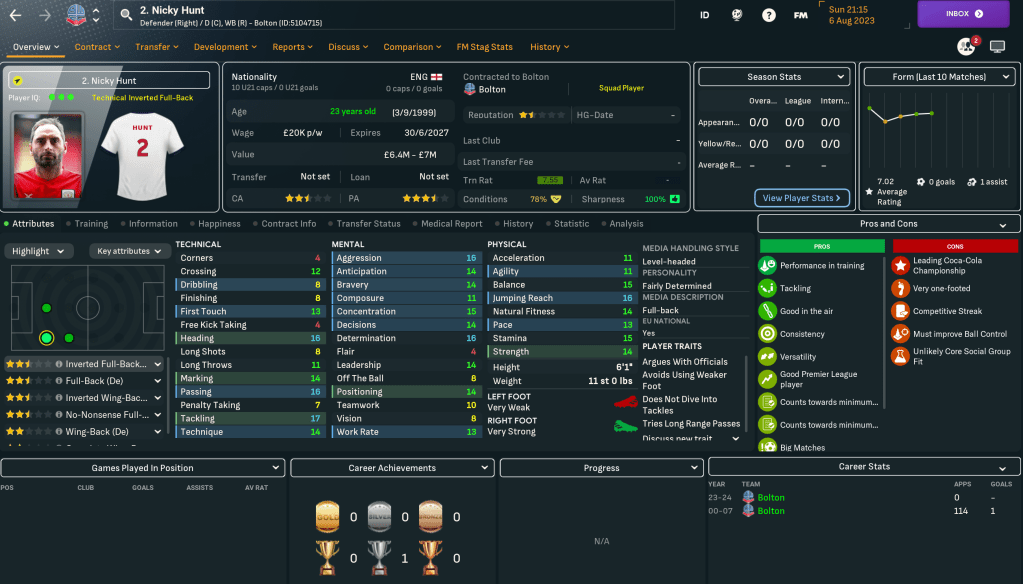1023x584 pixels.
Task: Open the Highlight dropdown
Action: (x=40, y=251)
